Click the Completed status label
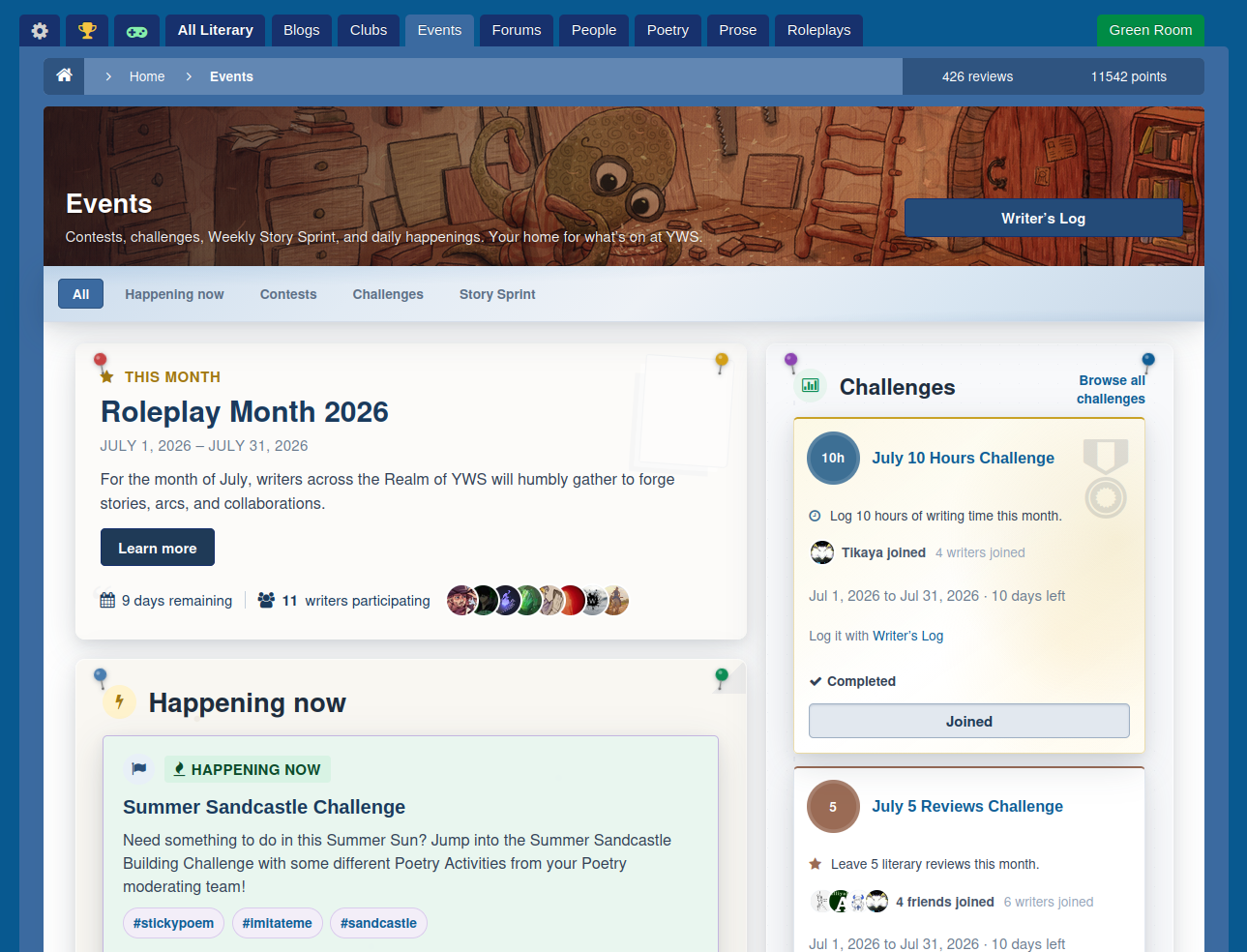 pyautogui.click(x=852, y=681)
